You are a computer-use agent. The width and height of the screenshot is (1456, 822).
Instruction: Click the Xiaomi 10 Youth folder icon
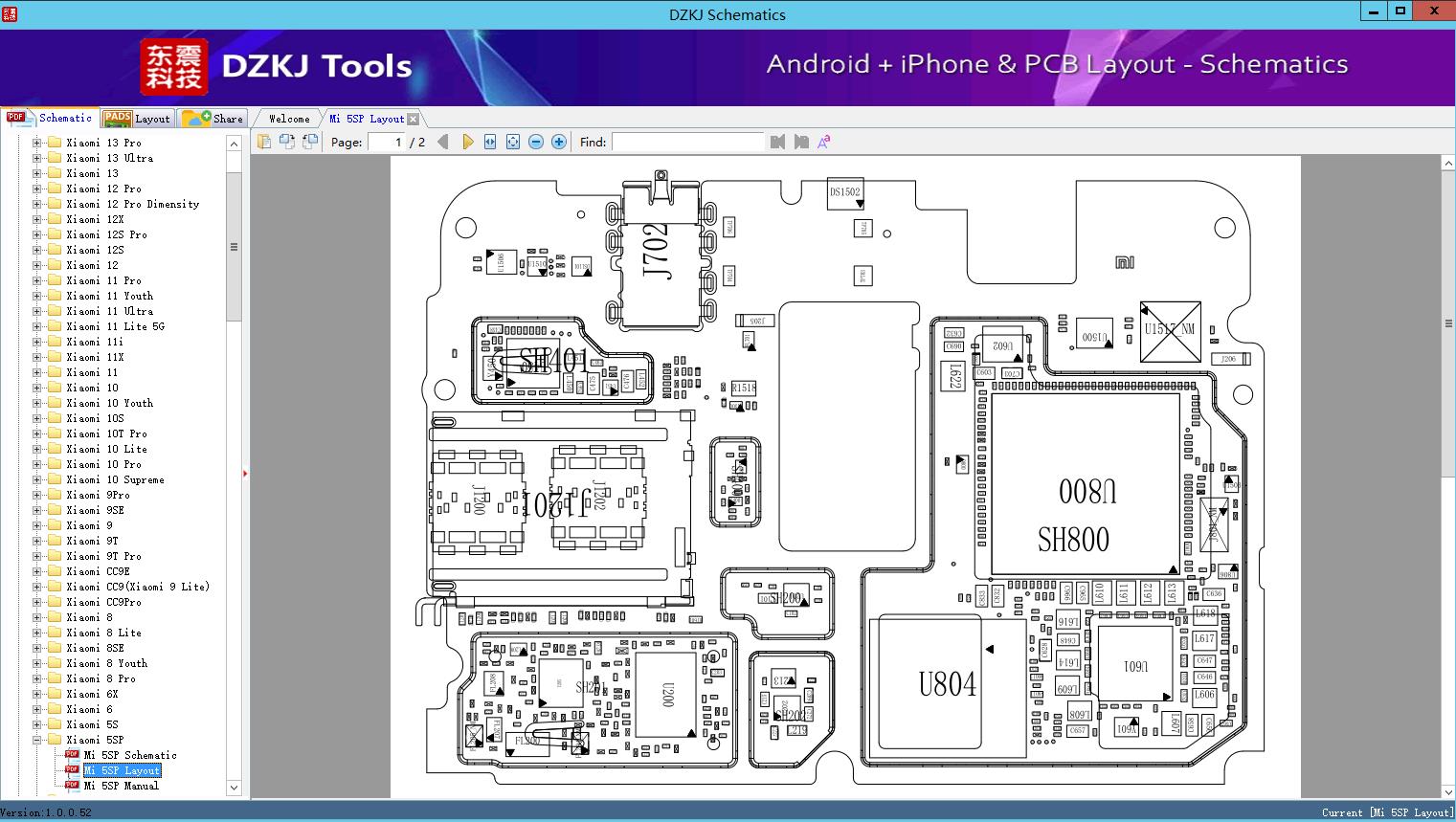55,403
